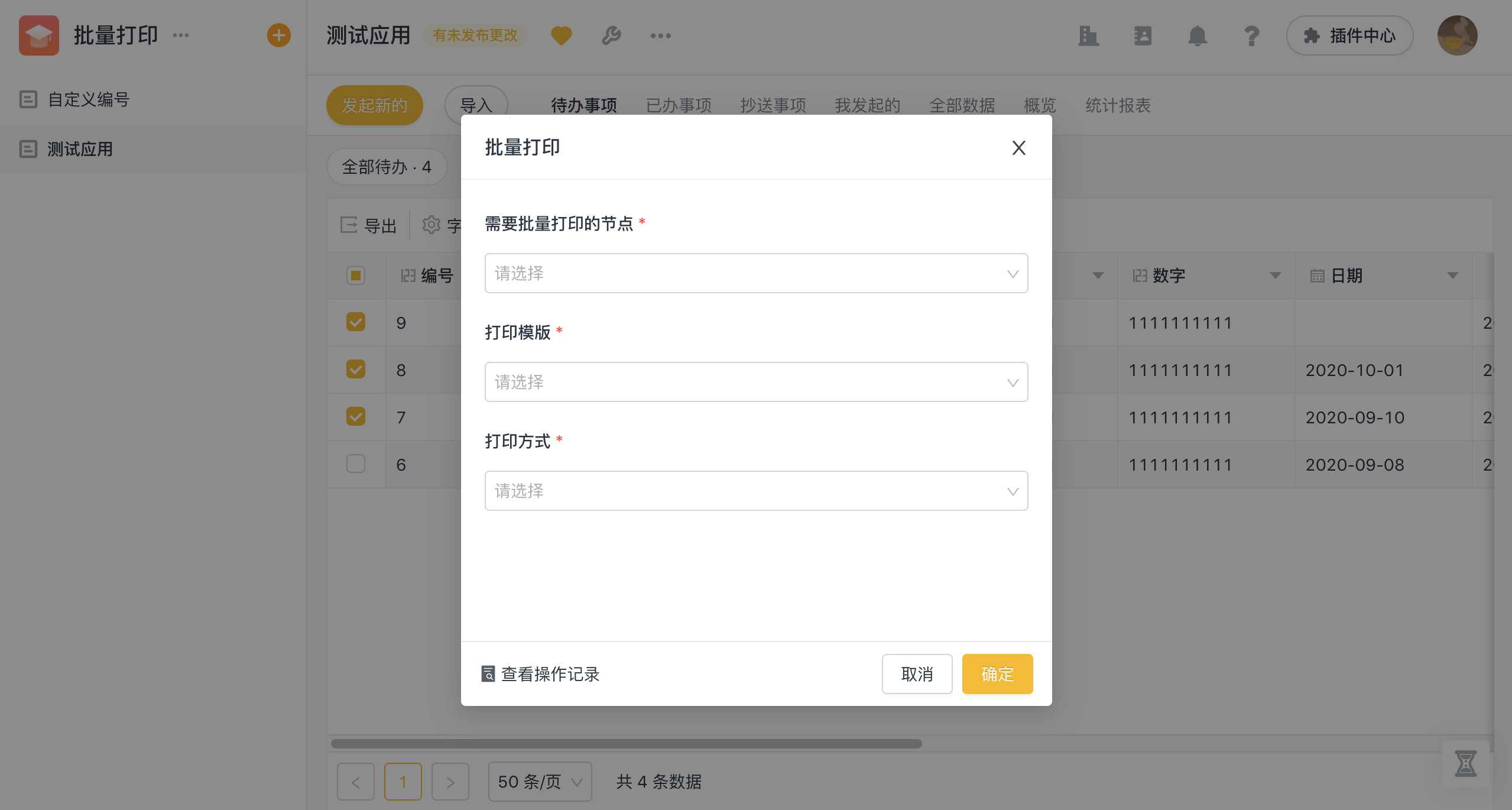Click the heart favorite icon
This screenshot has width=1512, height=810.
561,36
